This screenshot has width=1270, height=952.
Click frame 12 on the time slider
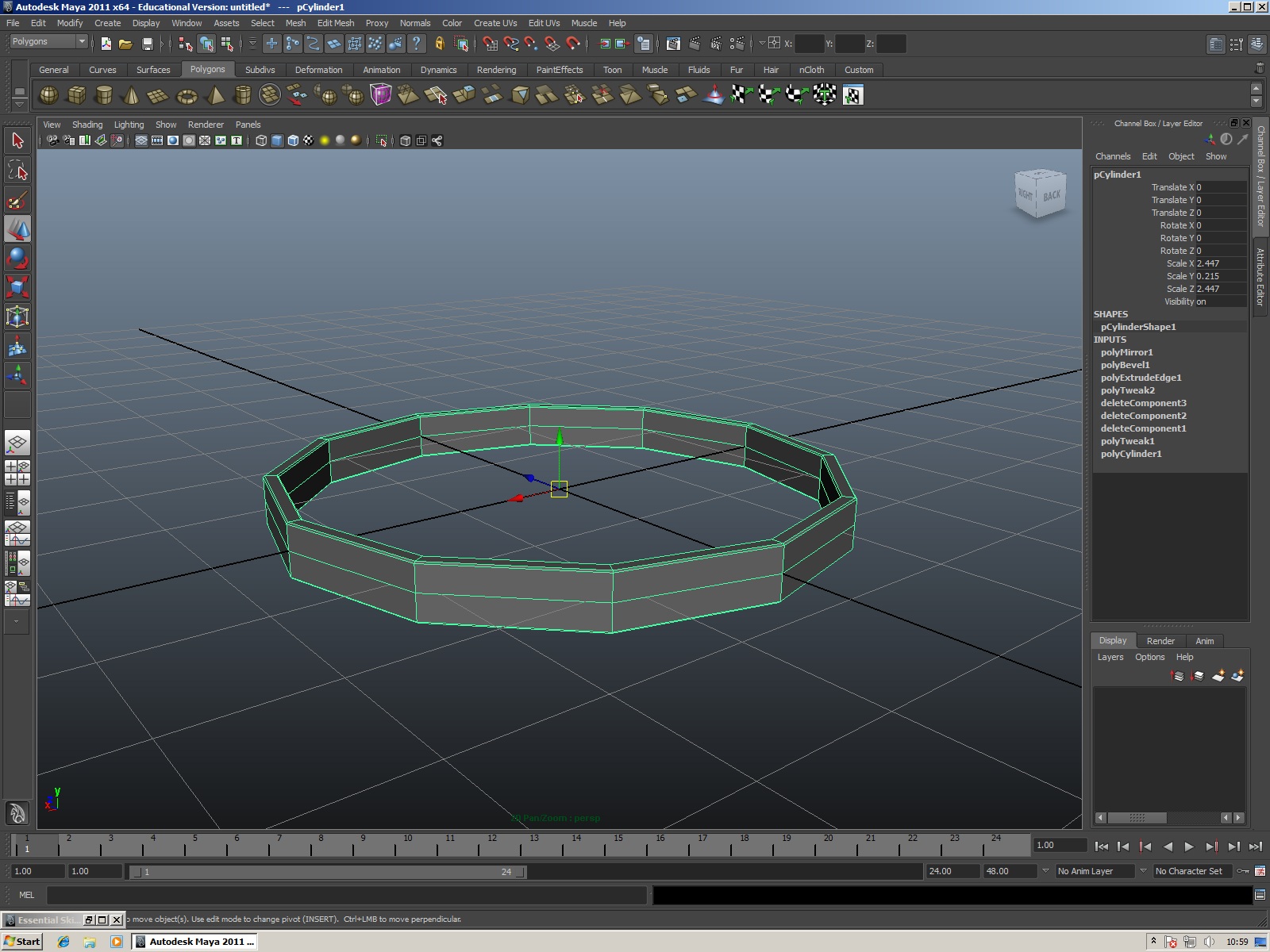click(492, 847)
